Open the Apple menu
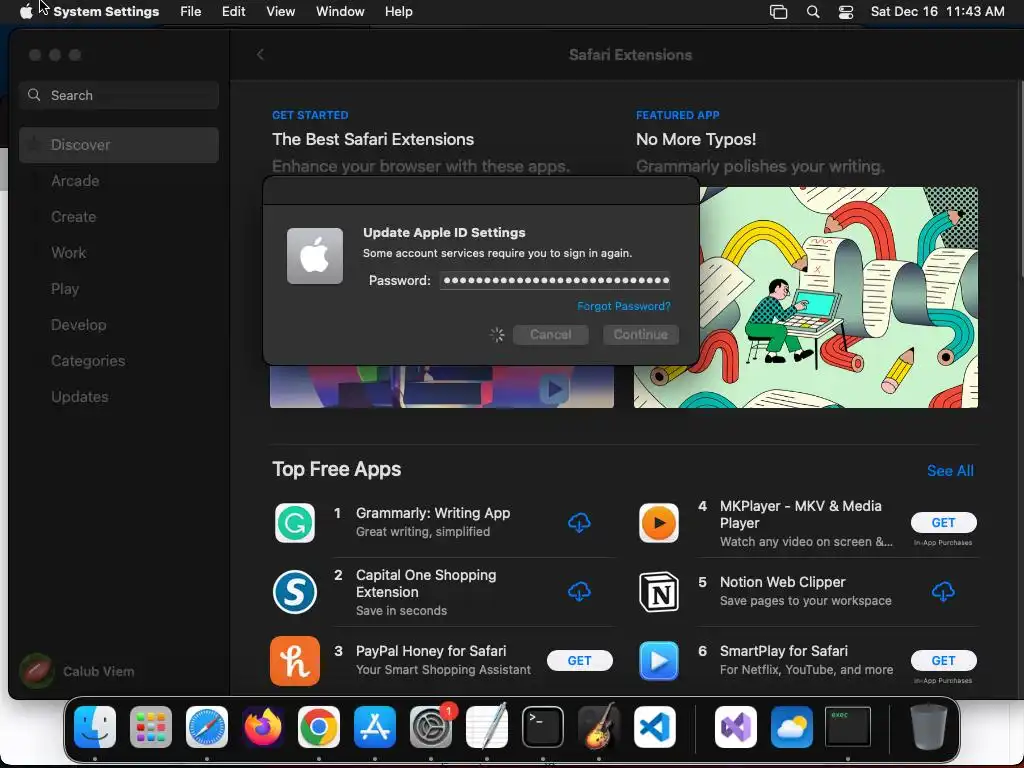 click(x=26, y=12)
